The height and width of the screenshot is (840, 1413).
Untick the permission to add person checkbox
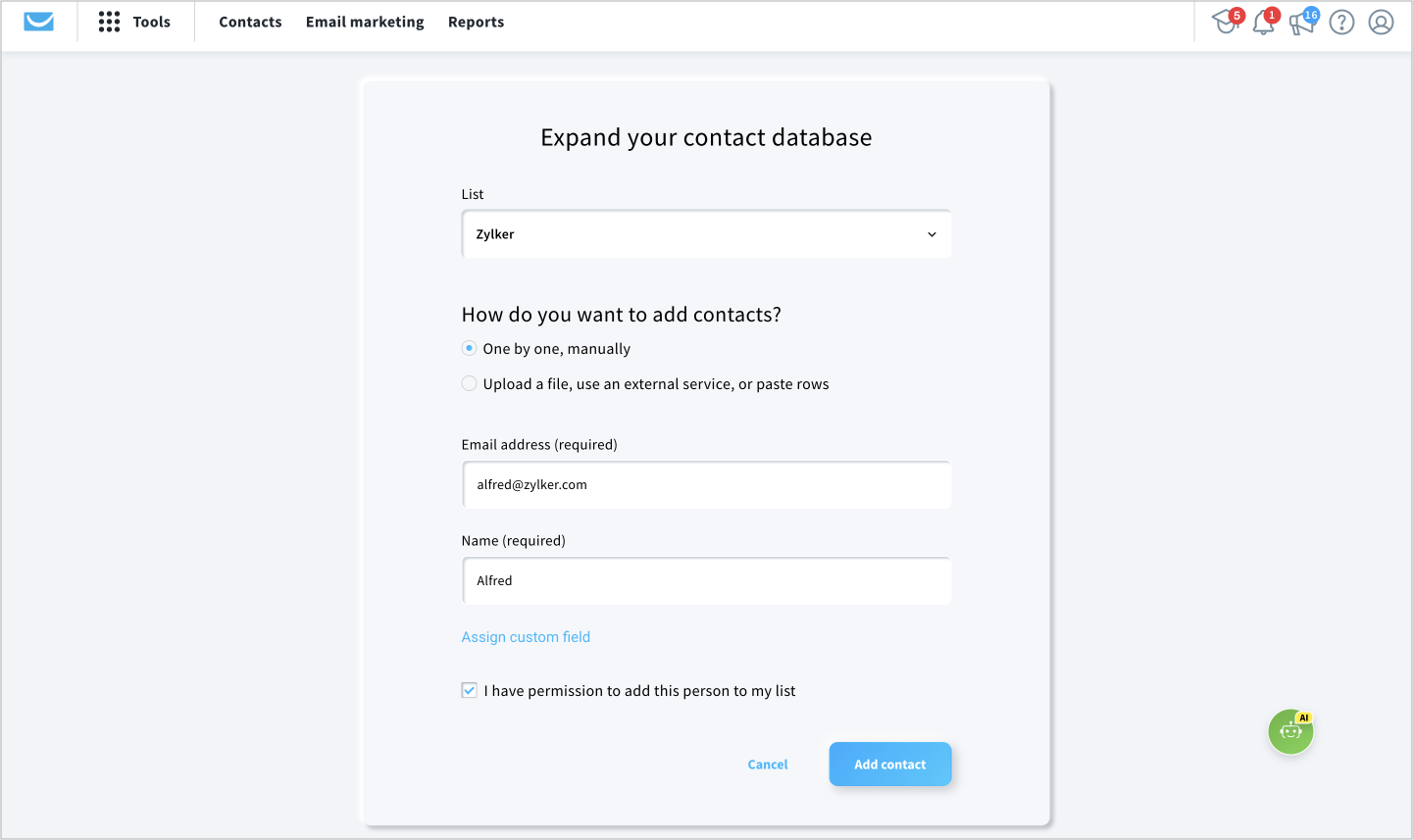(470, 690)
